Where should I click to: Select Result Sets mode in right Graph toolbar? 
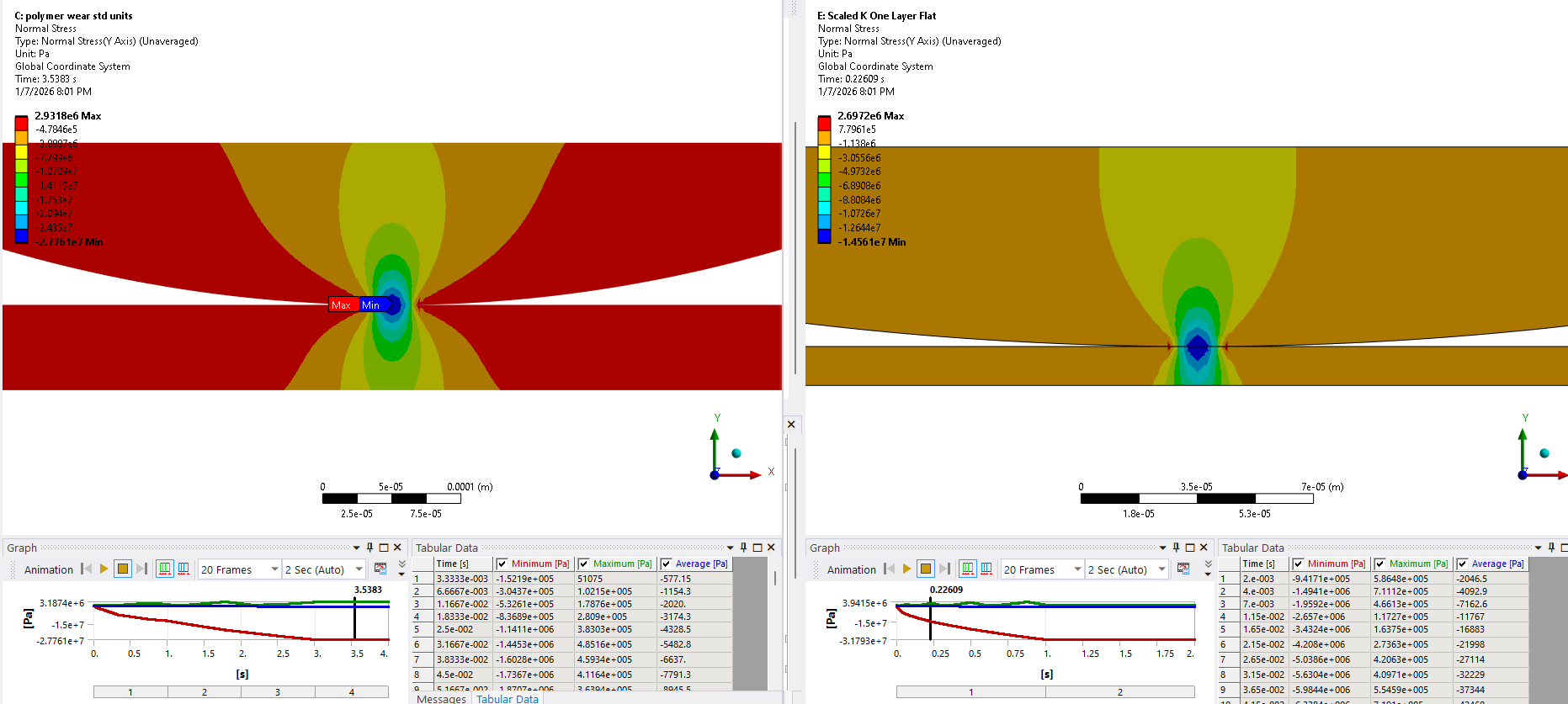pyautogui.click(x=986, y=569)
